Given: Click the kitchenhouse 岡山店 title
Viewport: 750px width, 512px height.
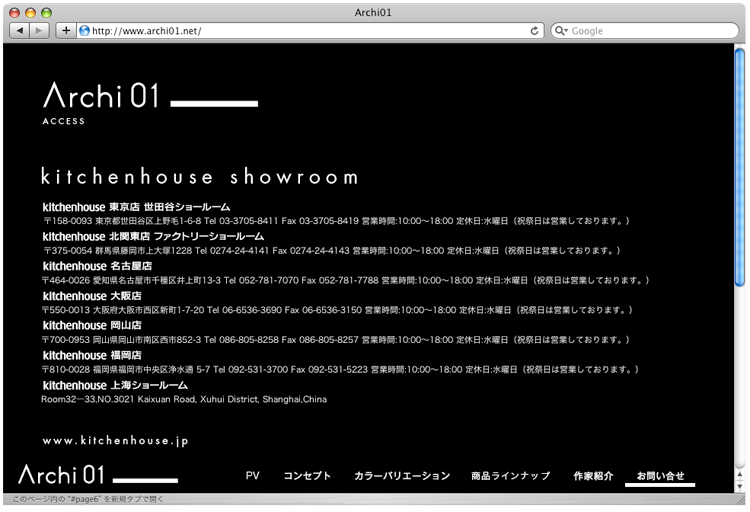Looking at the screenshot, I should pos(92,325).
